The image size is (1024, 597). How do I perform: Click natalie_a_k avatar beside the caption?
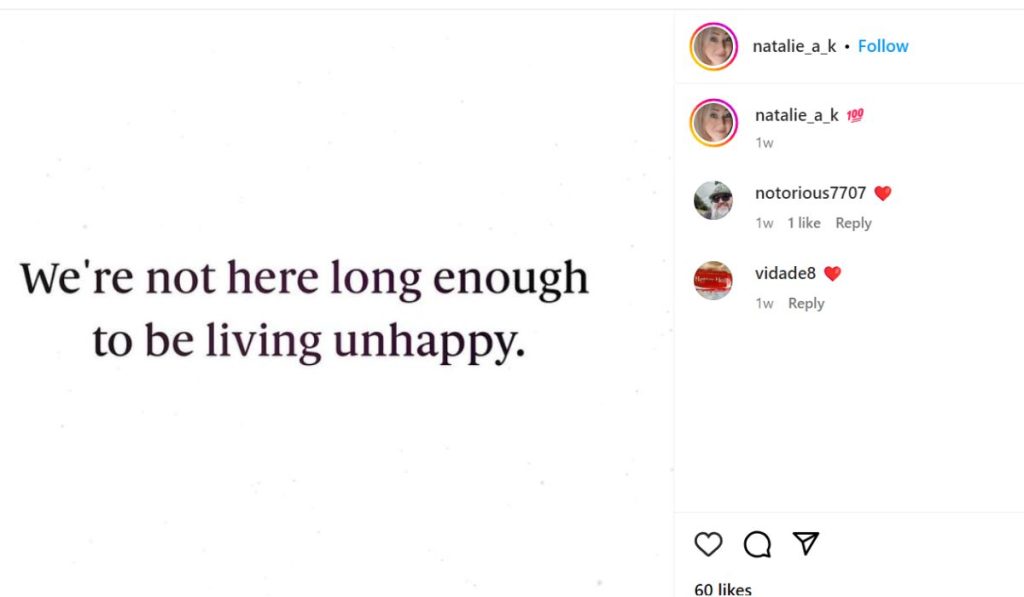tap(714, 123)
